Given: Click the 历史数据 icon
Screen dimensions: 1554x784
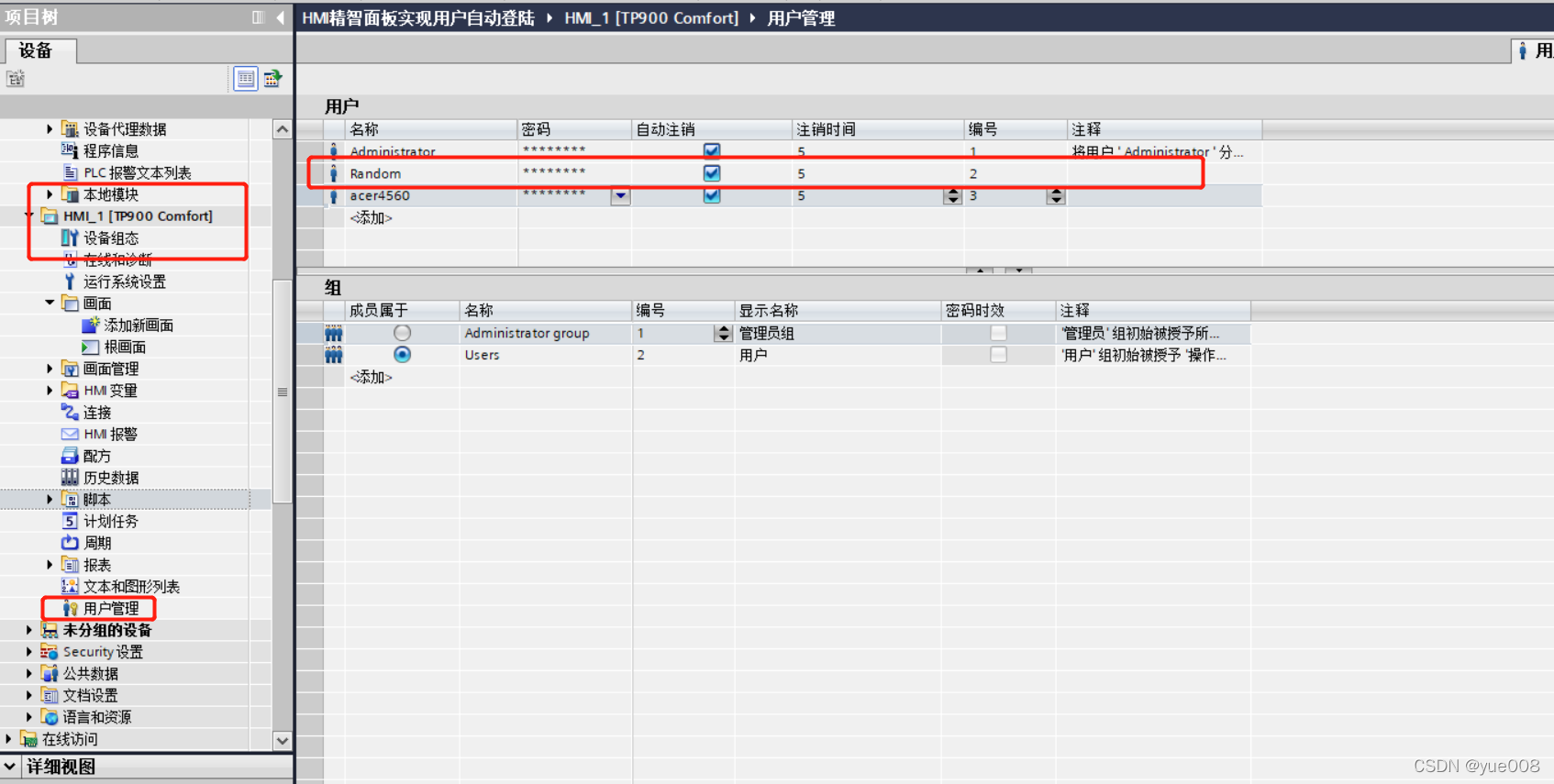Looking at the screenshot, I should 70,478.
